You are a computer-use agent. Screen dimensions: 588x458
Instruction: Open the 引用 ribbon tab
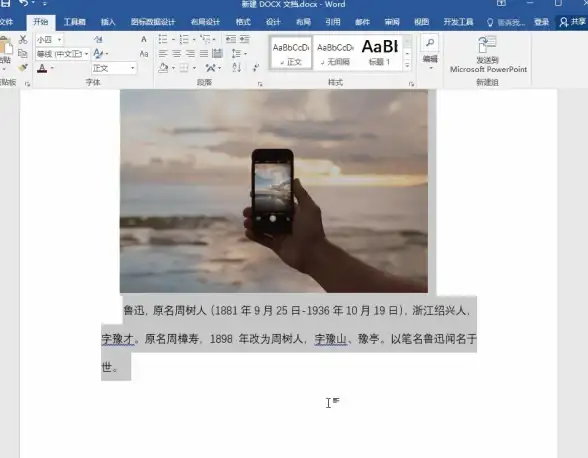point(333,22)
